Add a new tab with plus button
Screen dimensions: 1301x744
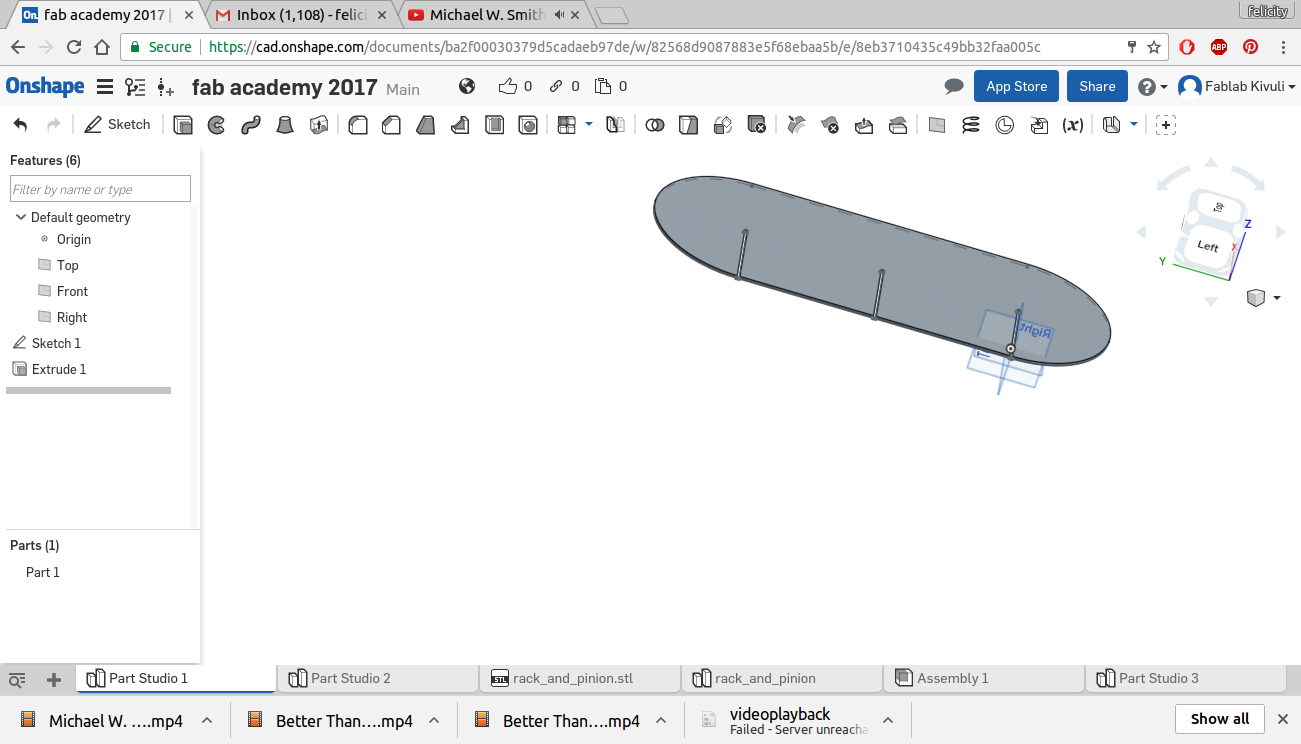(54, 680)
